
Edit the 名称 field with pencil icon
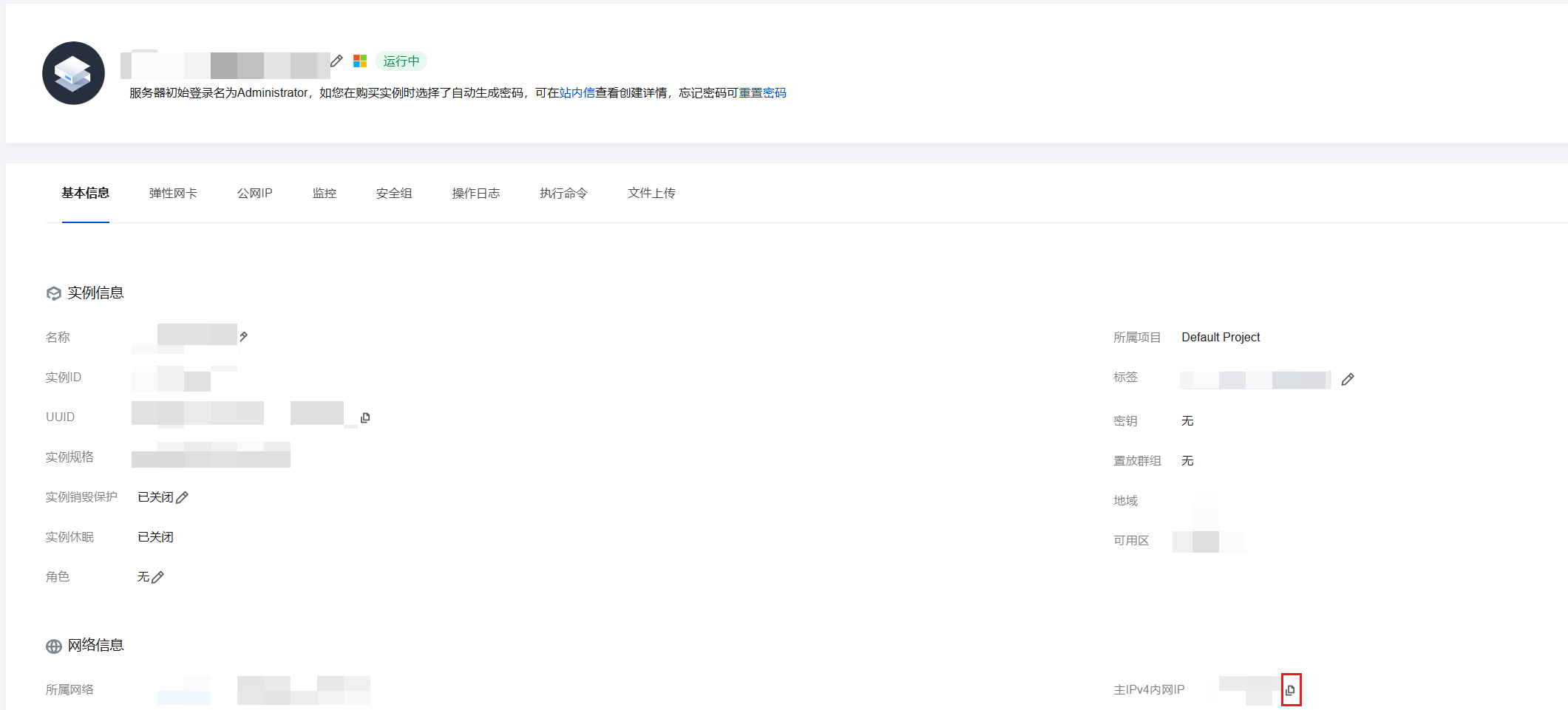click(243, 336)
